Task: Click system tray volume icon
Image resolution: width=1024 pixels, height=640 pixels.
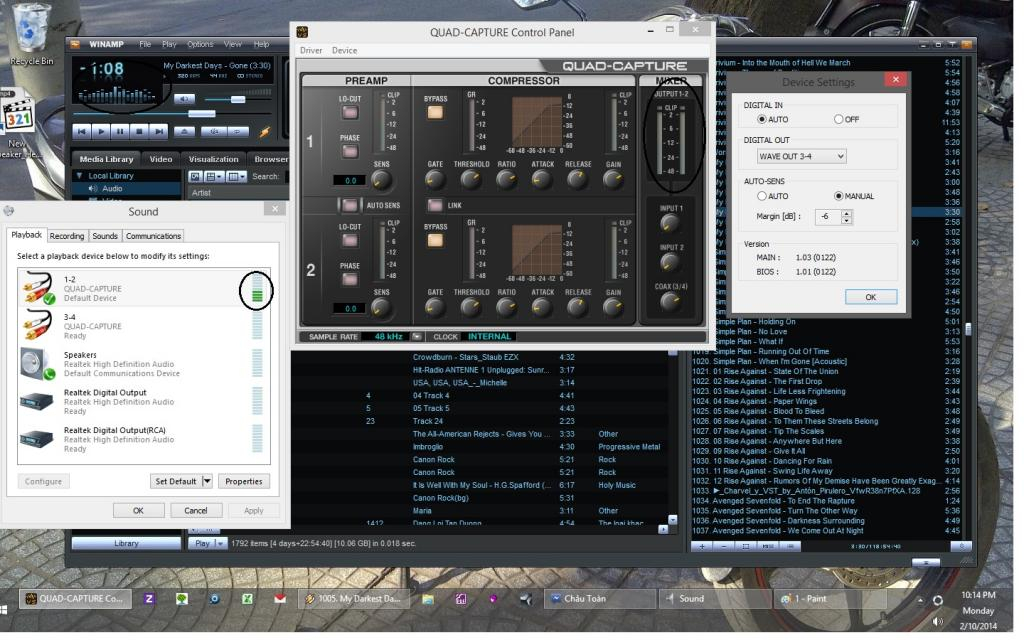Action: click(938, 621)
